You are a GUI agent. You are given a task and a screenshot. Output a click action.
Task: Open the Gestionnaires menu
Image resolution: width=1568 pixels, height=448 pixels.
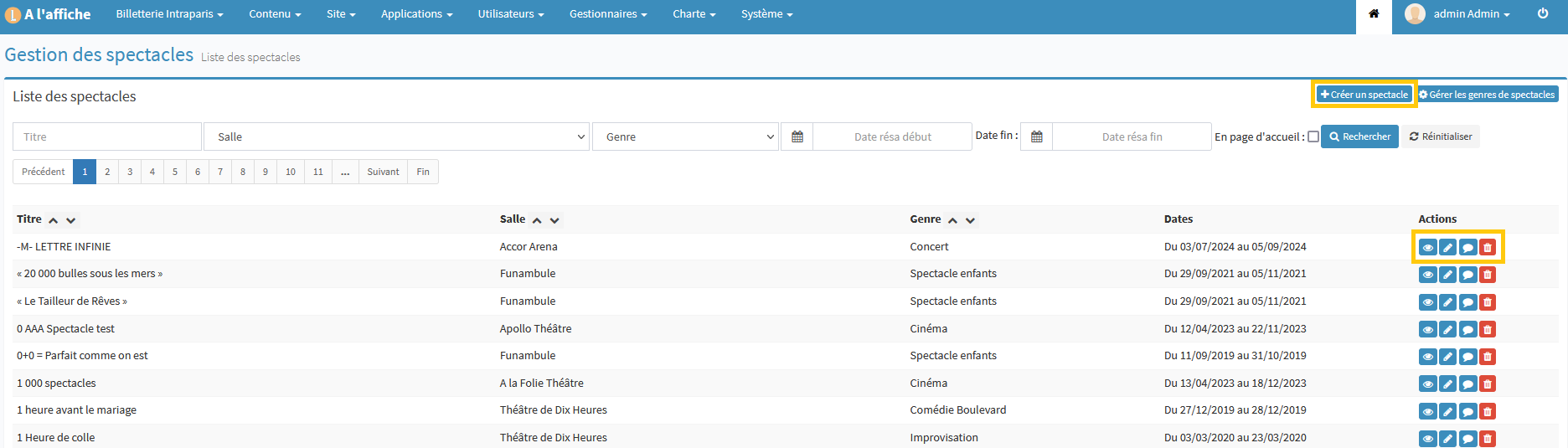pyautogui.click(x=607, y=14)
